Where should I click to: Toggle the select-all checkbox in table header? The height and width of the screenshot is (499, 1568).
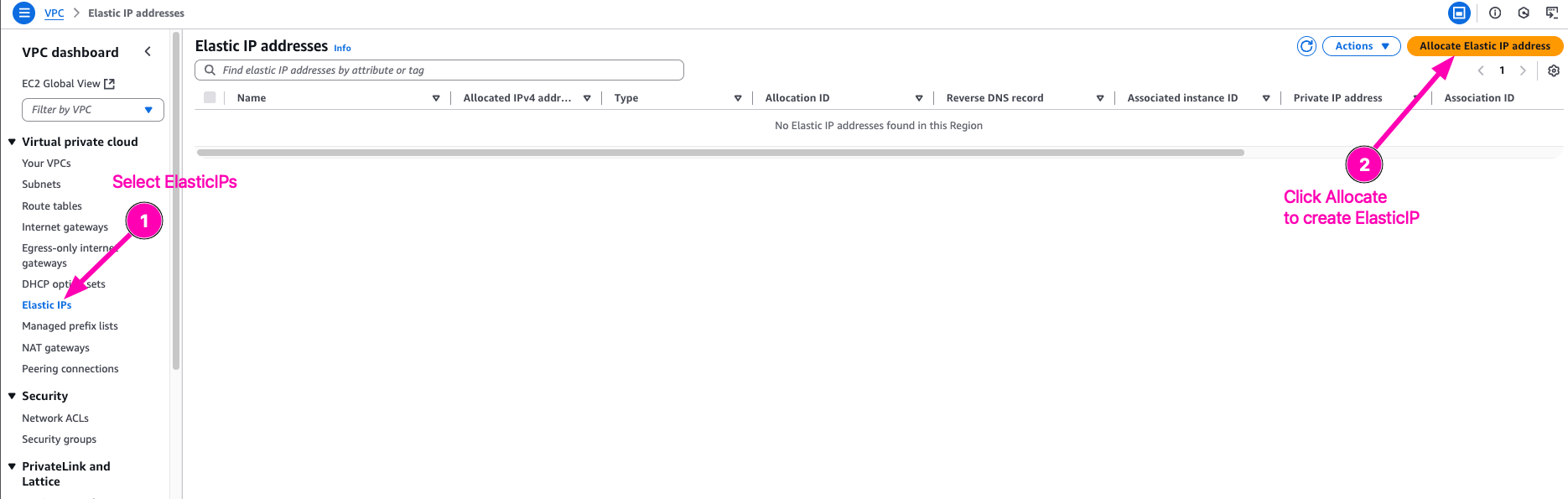pyautogui.click(x=210, y=98)
